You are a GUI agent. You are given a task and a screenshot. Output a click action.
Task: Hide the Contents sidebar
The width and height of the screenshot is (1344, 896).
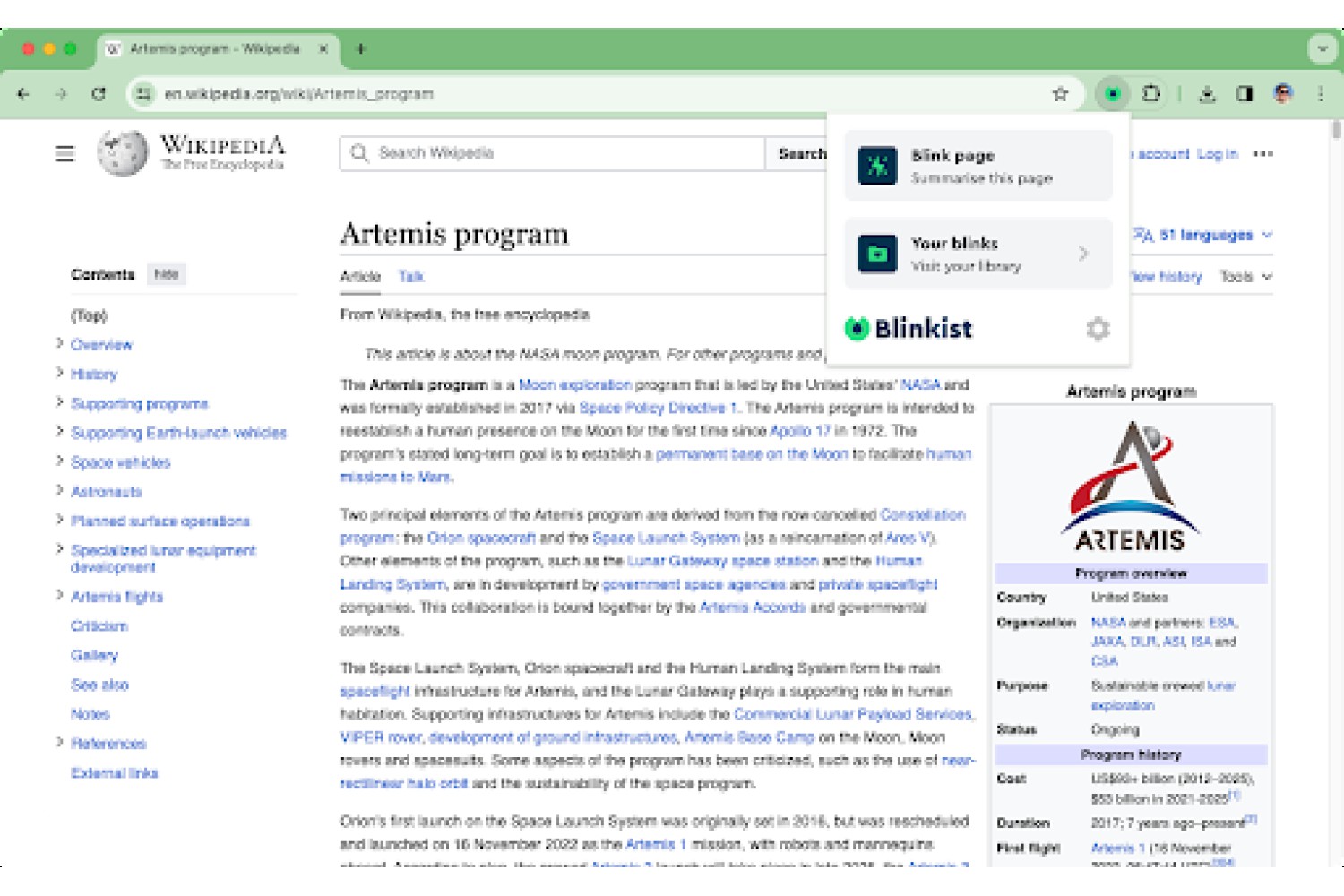(x=167, y=274)
